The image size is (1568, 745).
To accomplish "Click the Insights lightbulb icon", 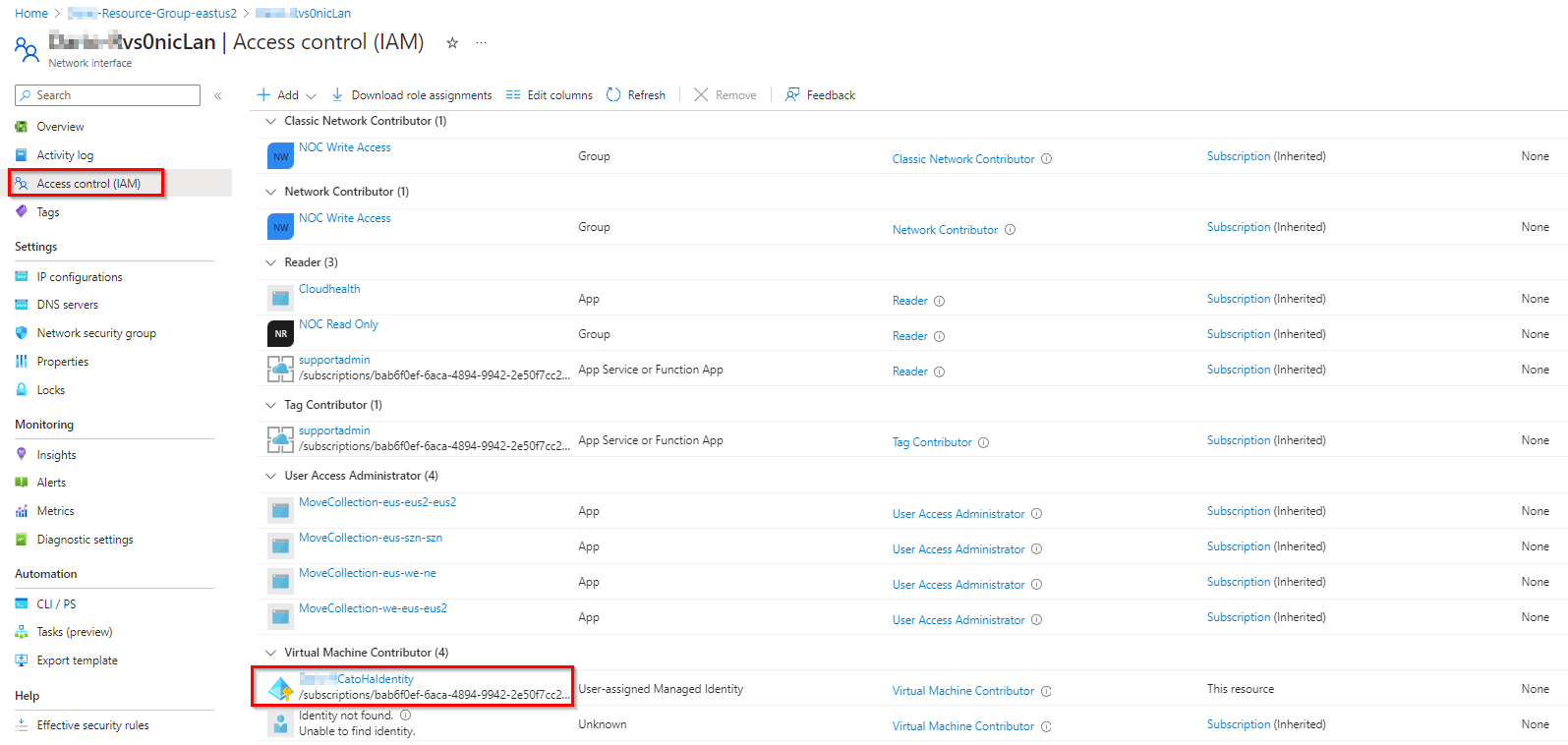I will click(x=22, y=454).
